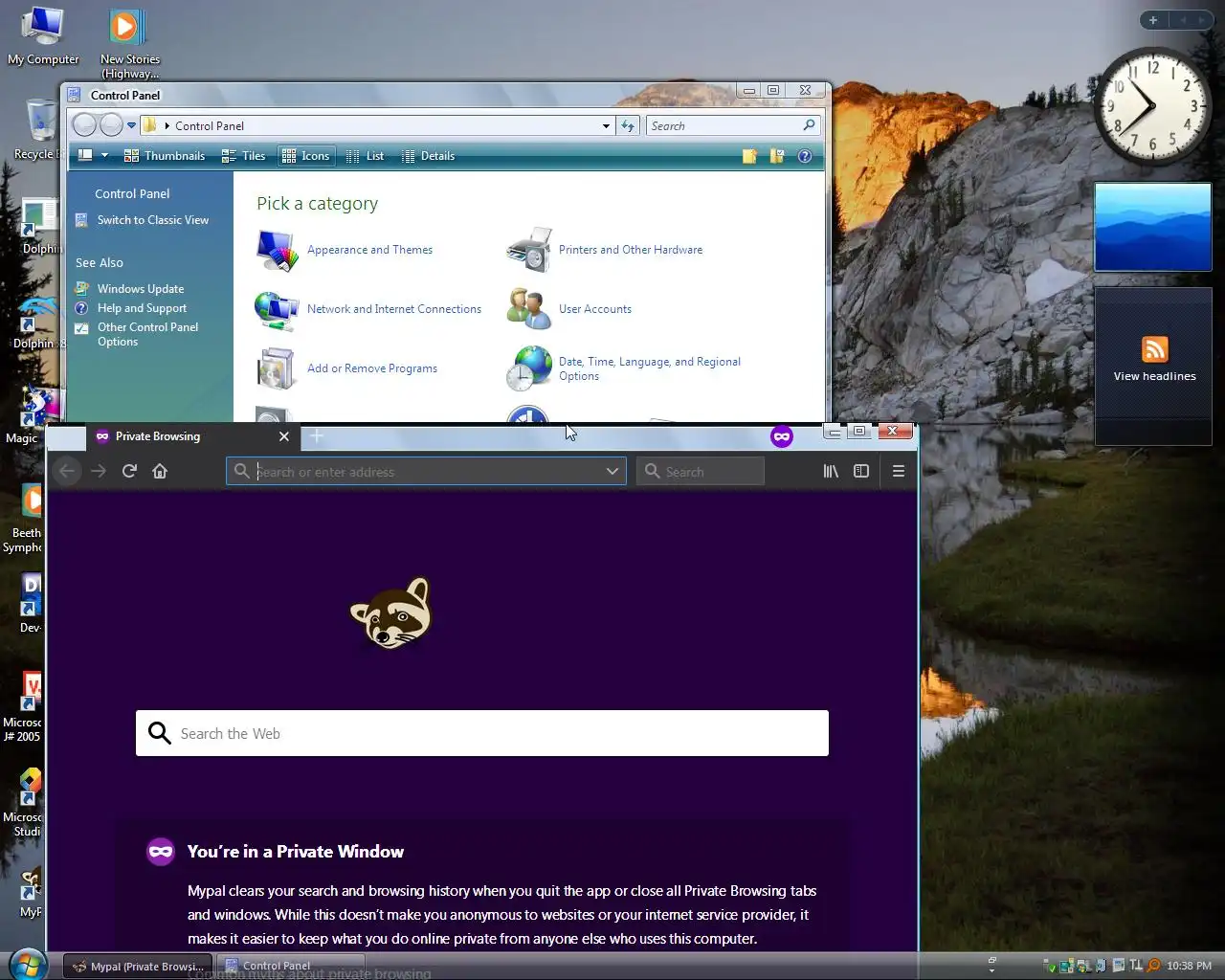The image size is (1225, 980).
Task: Expand the Mypal address bar history dropdown
Action: [x=612, y=471]
